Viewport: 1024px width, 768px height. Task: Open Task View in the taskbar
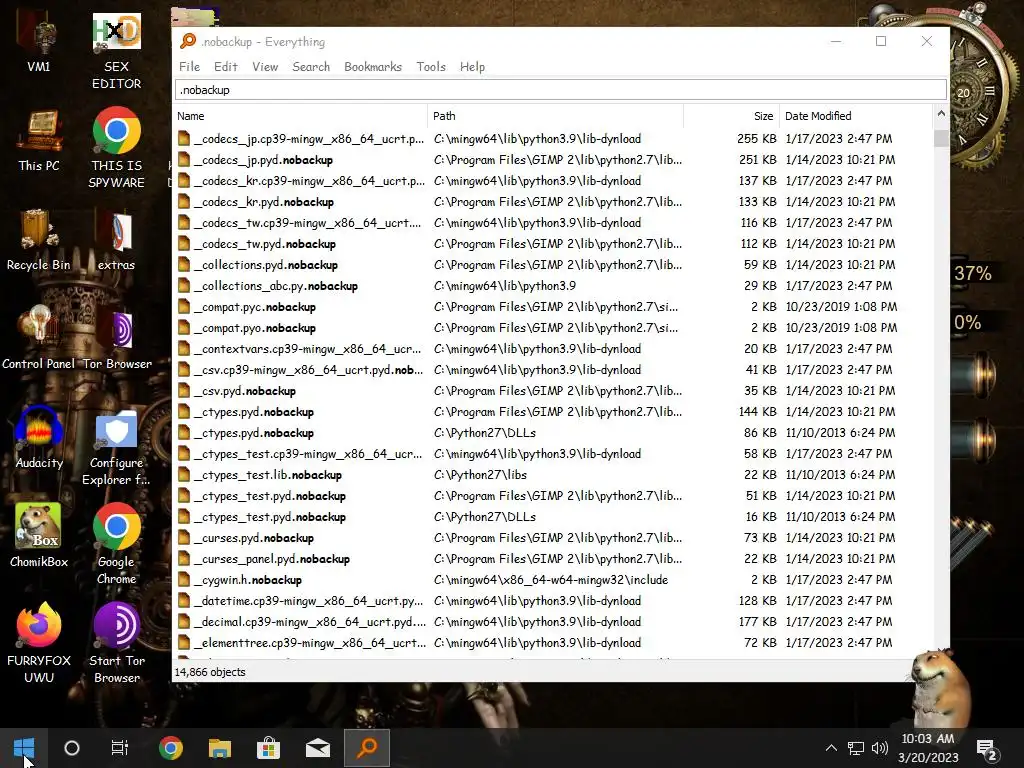coord(120,748)
